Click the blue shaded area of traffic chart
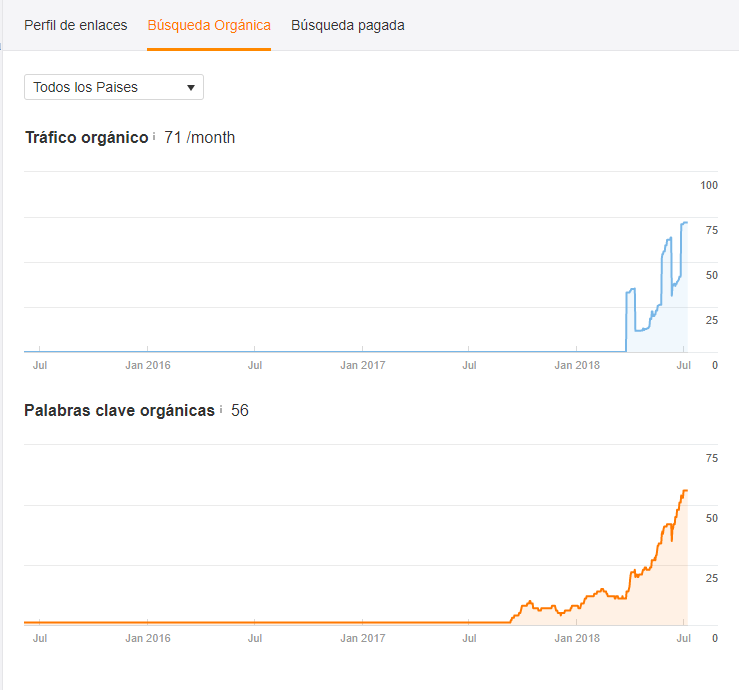This screenshot has width=739, height=690. [665, 320]
